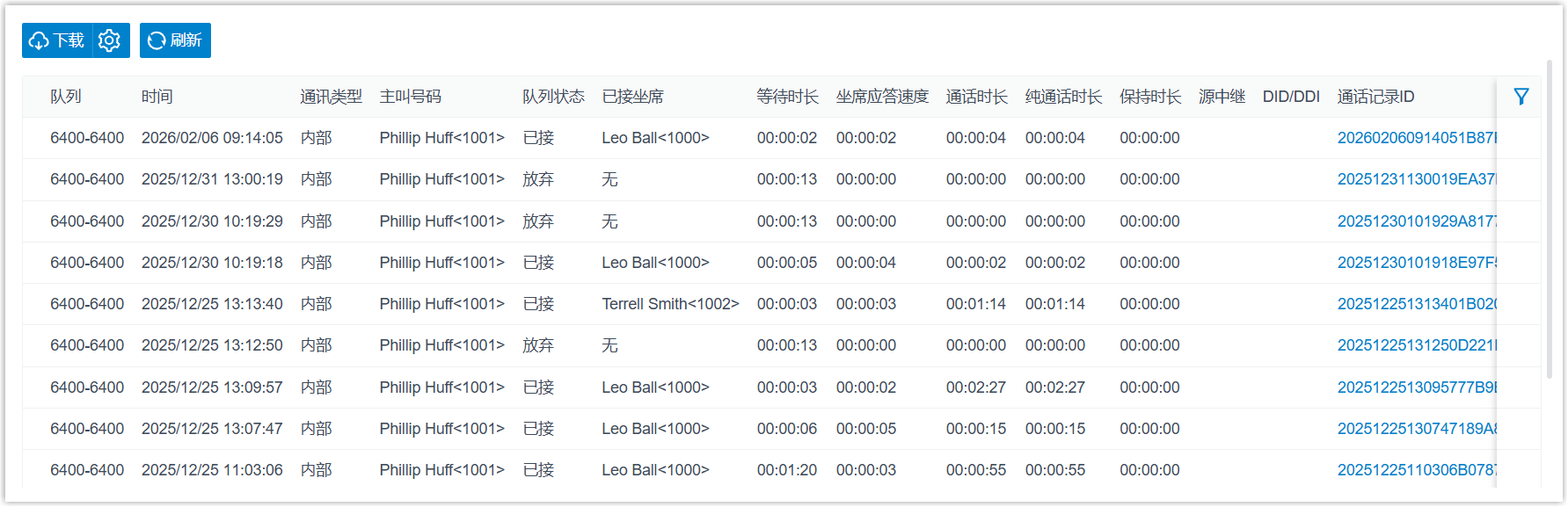1568x507 pixels.
Task: Select the Terrell Smith<1002> agent cell
Action: coord(670,304)
